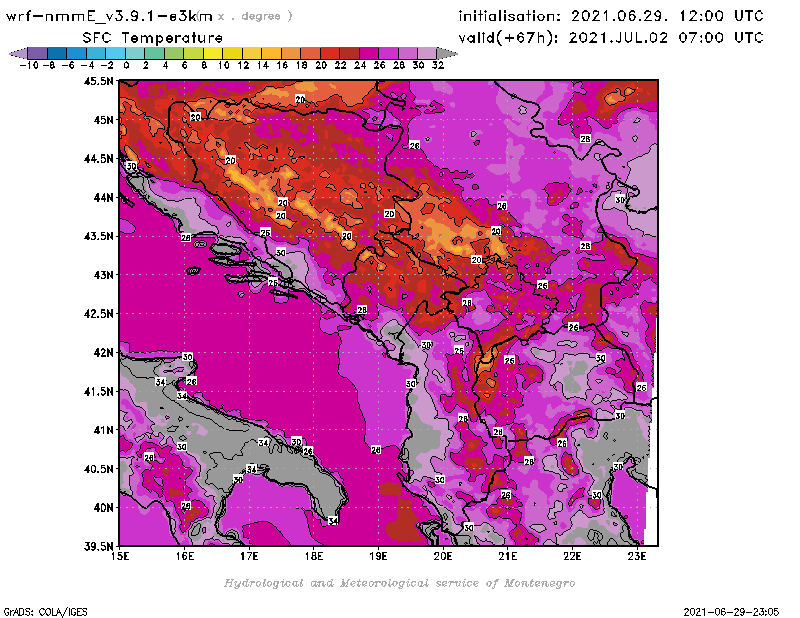Click the '39.5N' latitude label
The height and width of the screenshot is (618, 800).
(x=98, y=547)
